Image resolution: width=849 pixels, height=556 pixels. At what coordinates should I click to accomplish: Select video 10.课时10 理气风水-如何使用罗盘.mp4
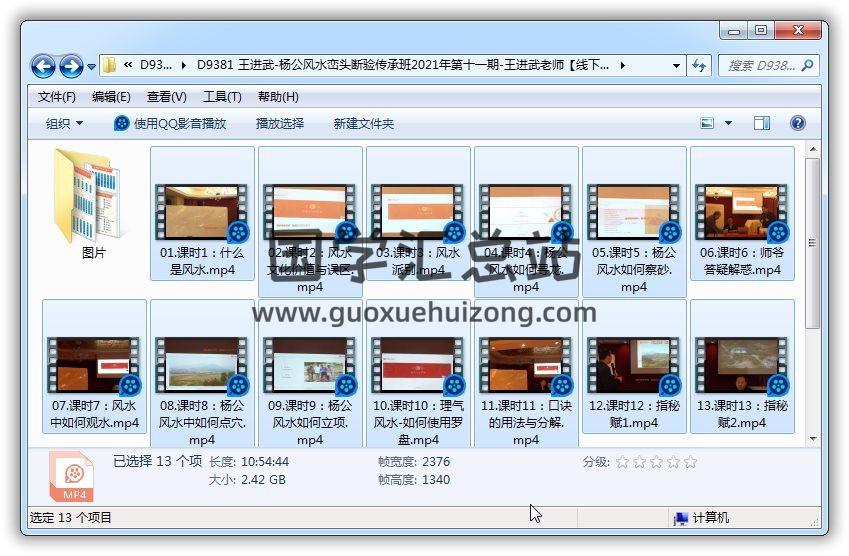coord(418,374)
